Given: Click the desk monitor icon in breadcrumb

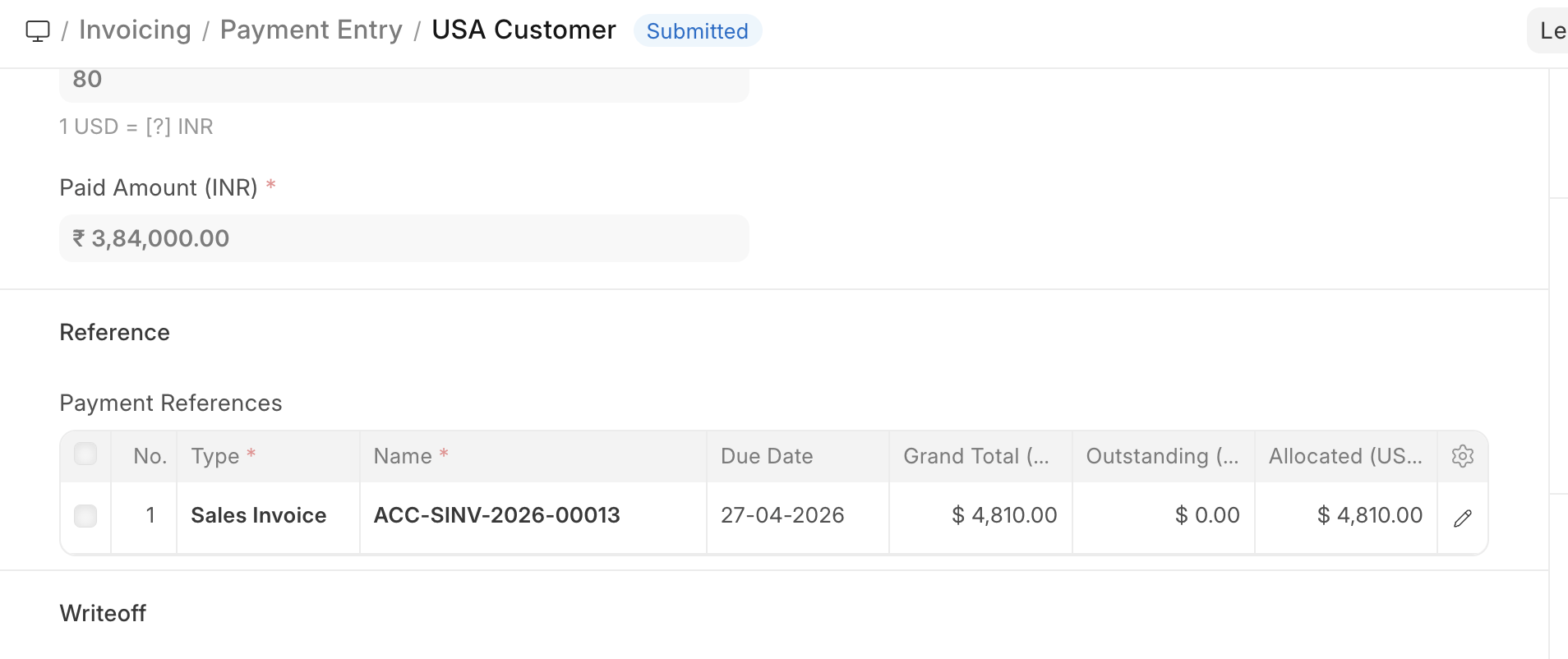Looking at the screenshot, I should 38,31.
